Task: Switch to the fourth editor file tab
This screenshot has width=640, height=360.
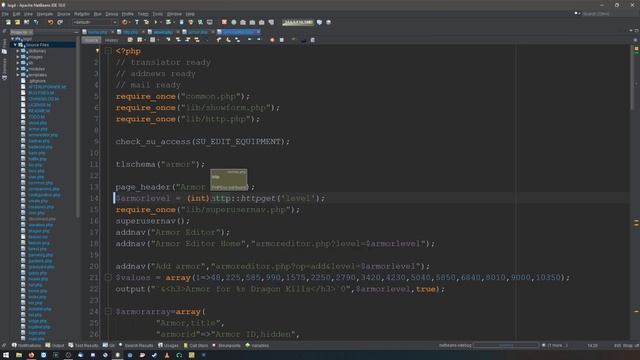Action: 198,32
